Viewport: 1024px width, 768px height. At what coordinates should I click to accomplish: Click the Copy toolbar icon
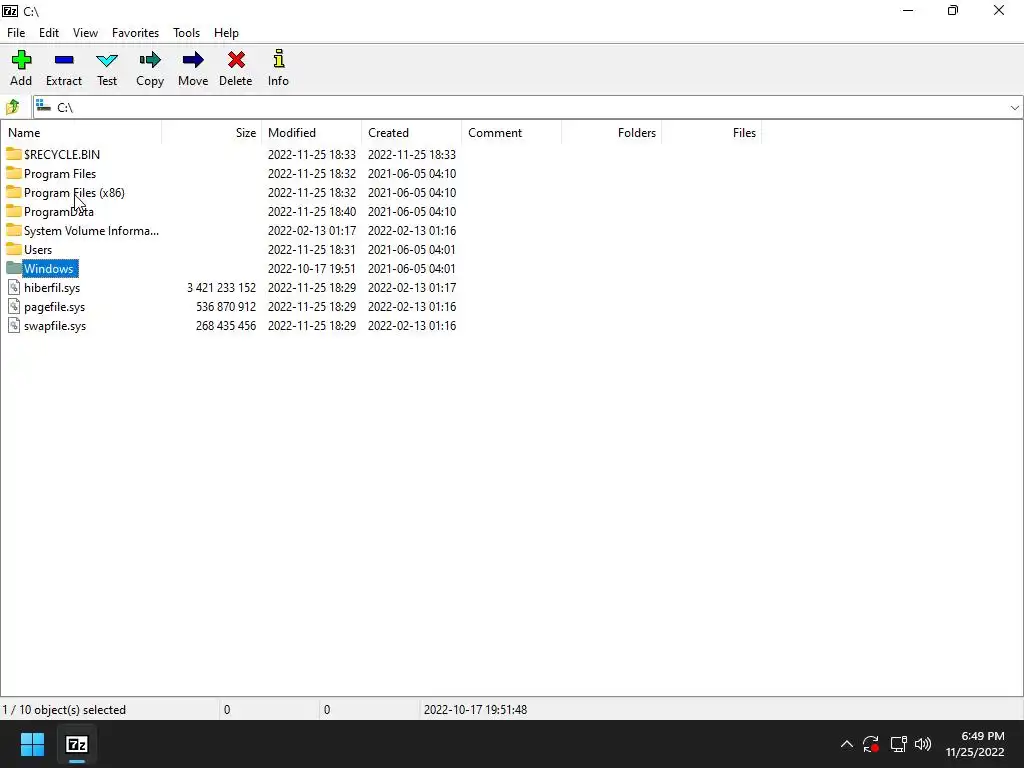point(150,60)
